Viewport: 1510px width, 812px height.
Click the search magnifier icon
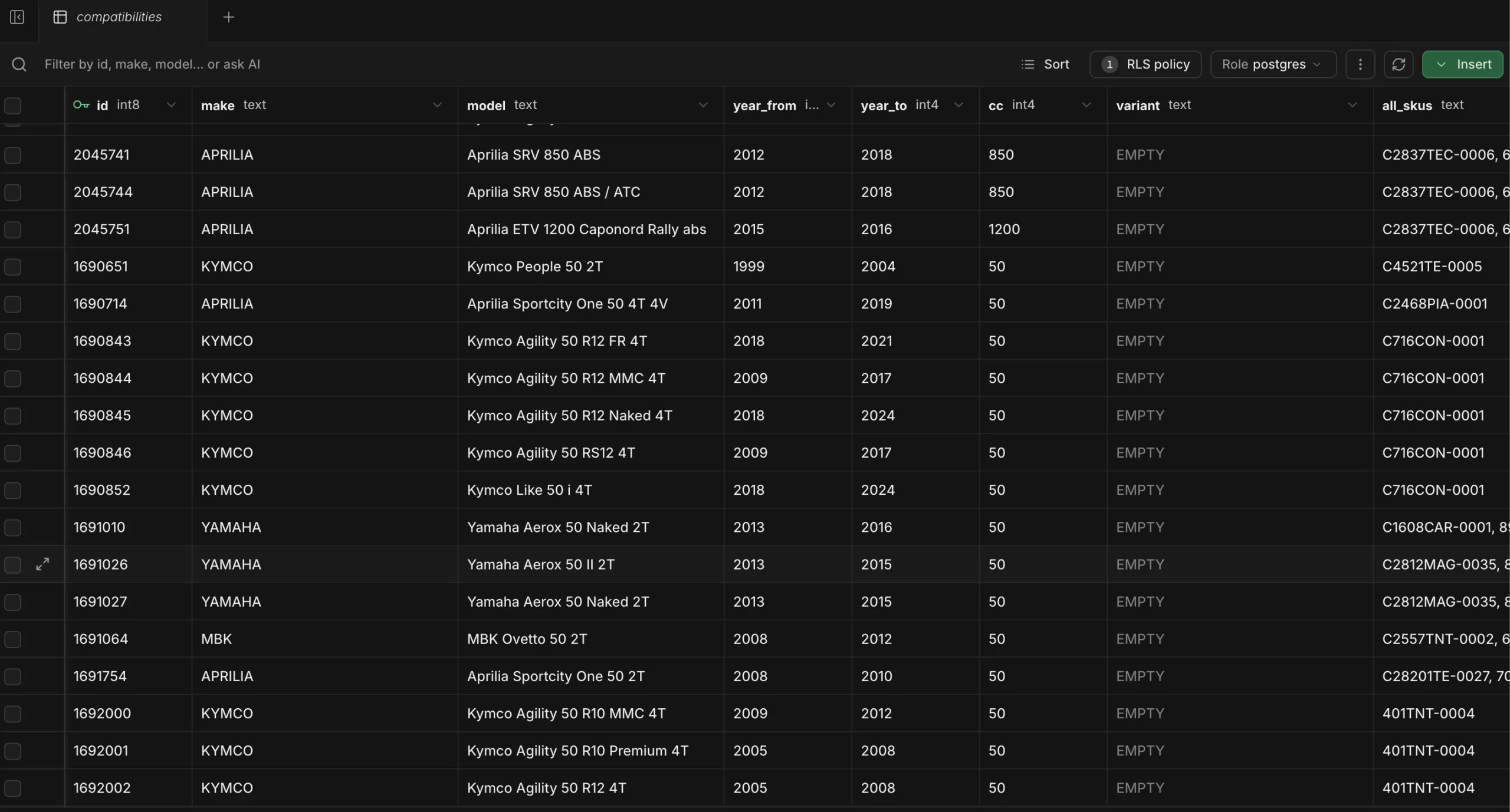click(x=19, y=64)
